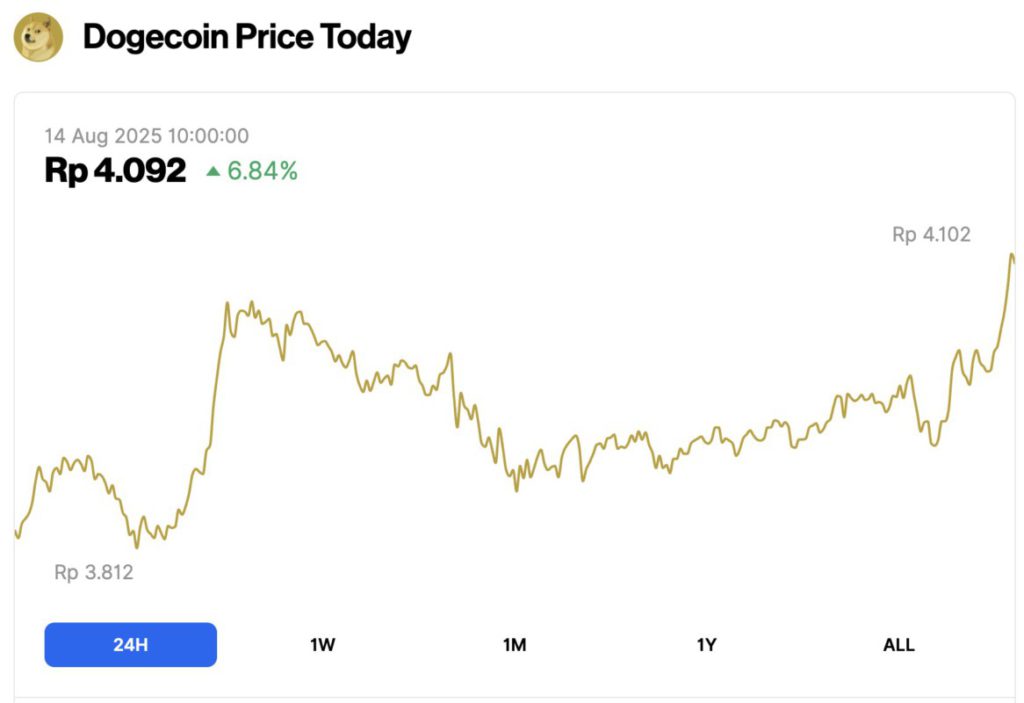Select the Rp 4.092 current price display
Viewport: 1024px width, 703px height.
tap(113, 169)
